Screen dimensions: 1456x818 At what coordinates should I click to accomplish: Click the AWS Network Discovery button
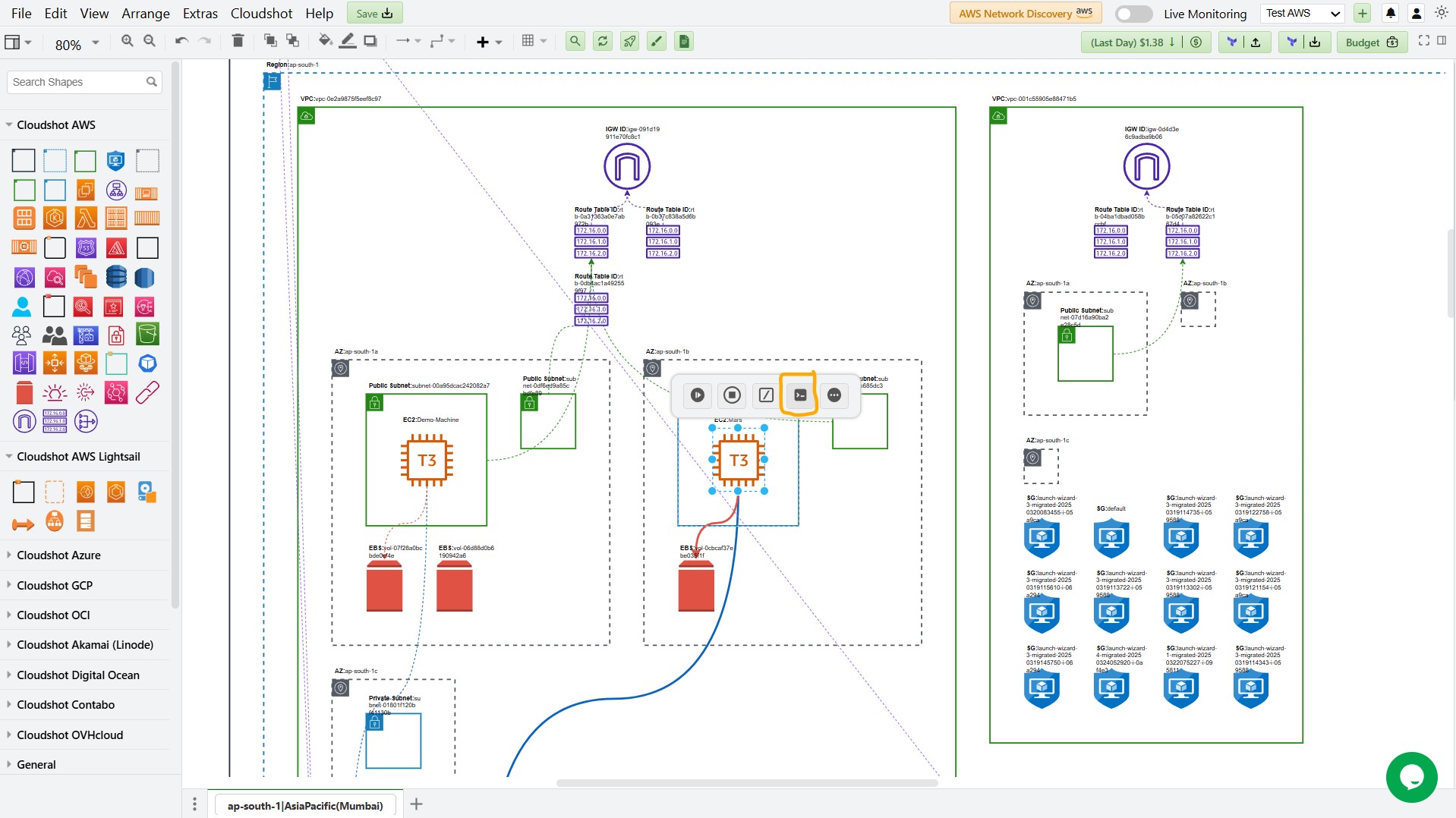point(1026,14)
